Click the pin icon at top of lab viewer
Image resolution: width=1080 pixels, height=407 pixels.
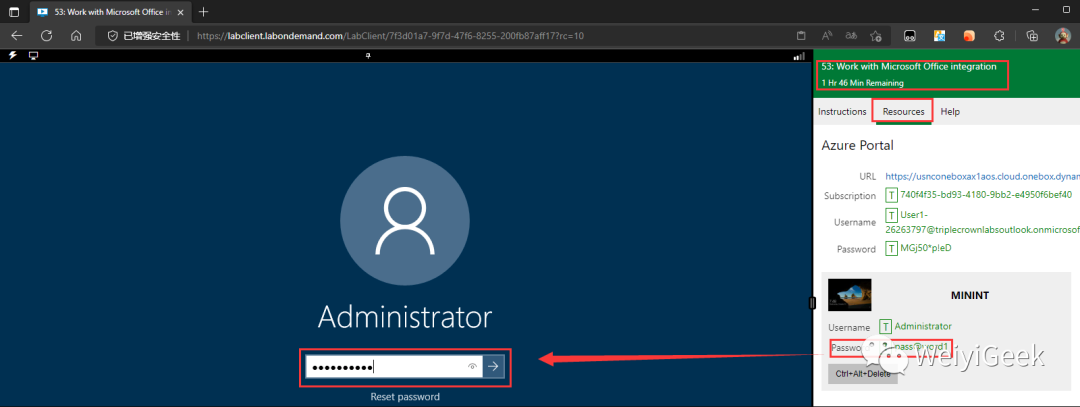(368, 55)
